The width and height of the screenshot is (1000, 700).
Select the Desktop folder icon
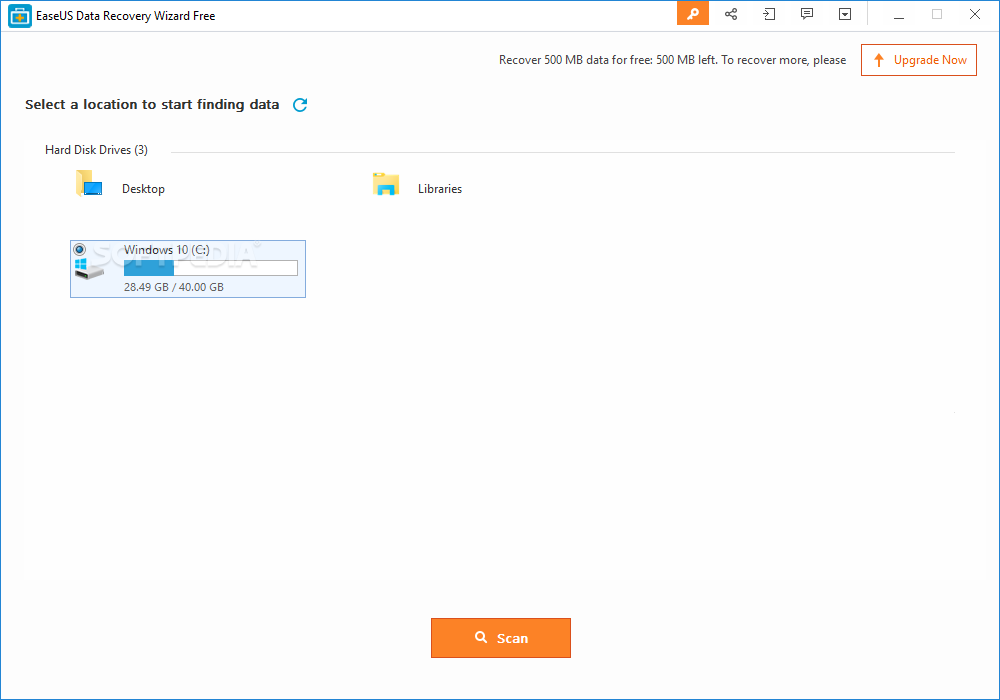pos(89,184)
